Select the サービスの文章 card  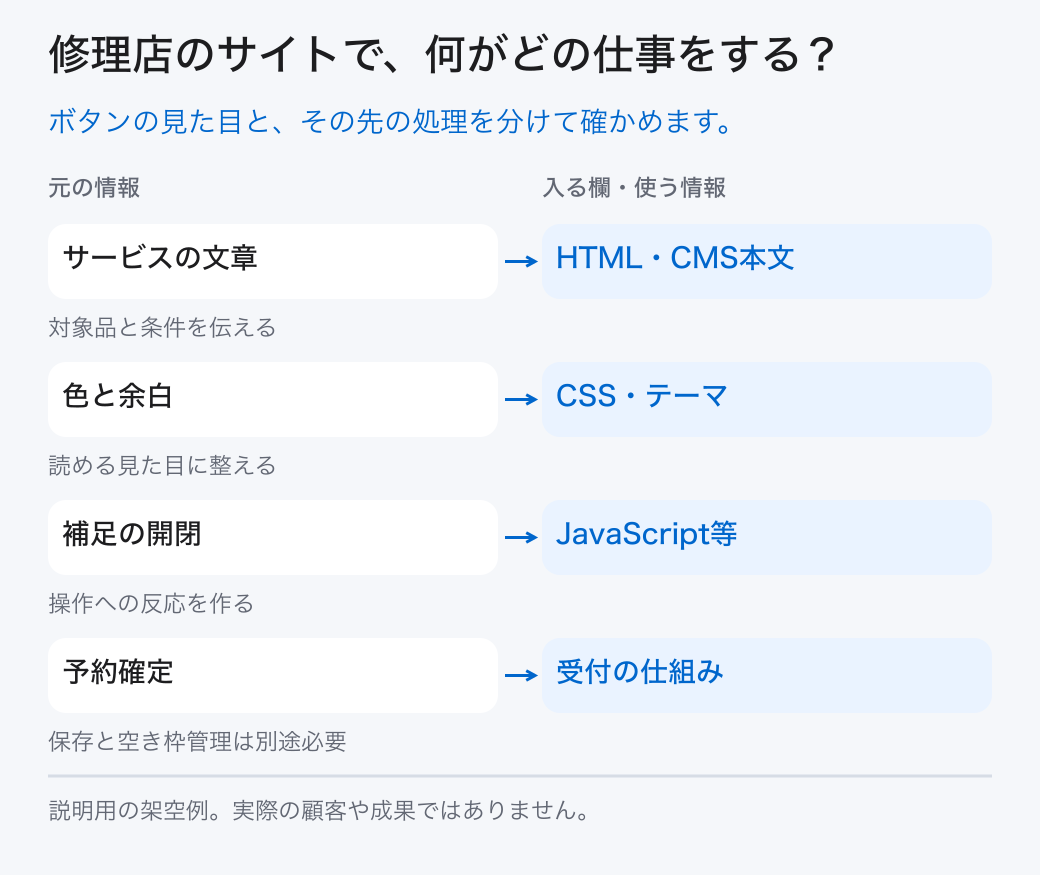click(x=273, y=261)
